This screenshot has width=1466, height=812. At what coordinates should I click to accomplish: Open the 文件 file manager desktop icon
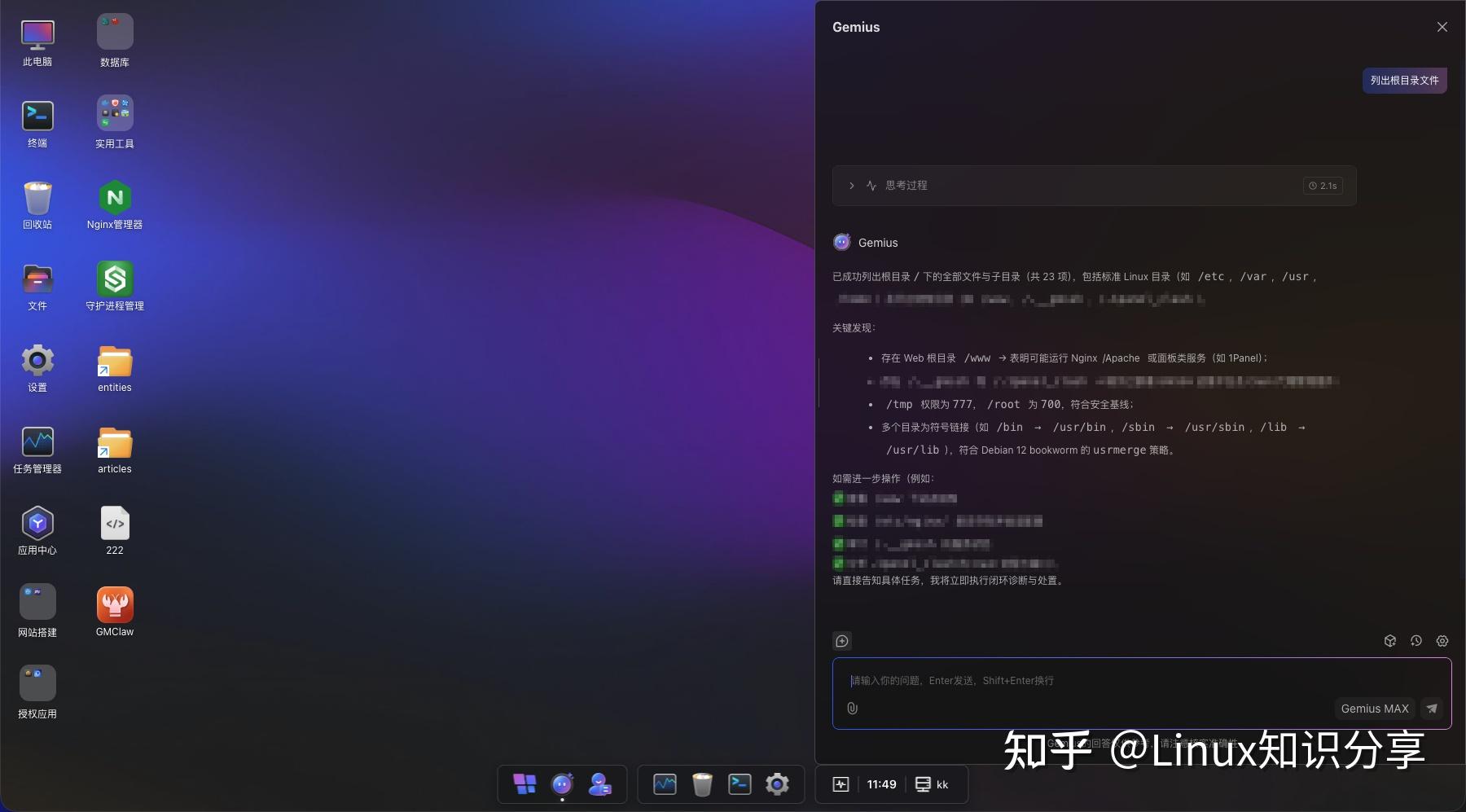pyautogui.click(x=37, y=279)
